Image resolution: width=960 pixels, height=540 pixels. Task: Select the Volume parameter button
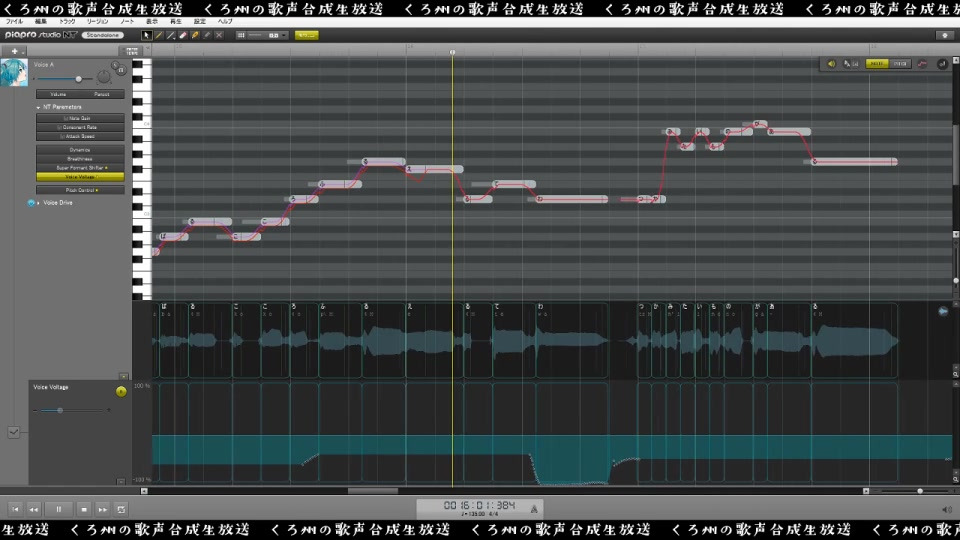58,94
